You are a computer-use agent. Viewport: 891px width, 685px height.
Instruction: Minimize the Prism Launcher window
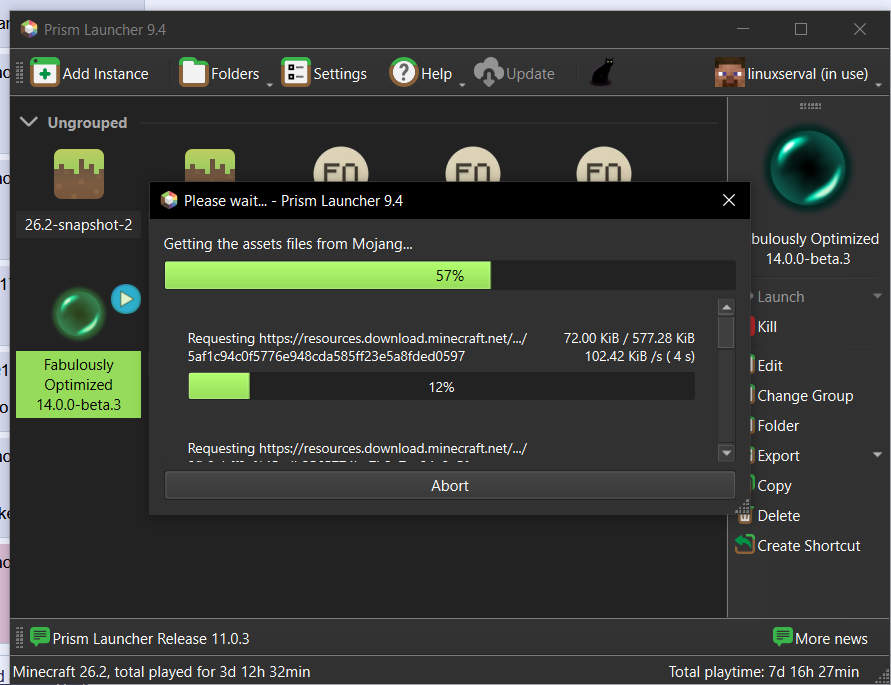pos(743,29)
